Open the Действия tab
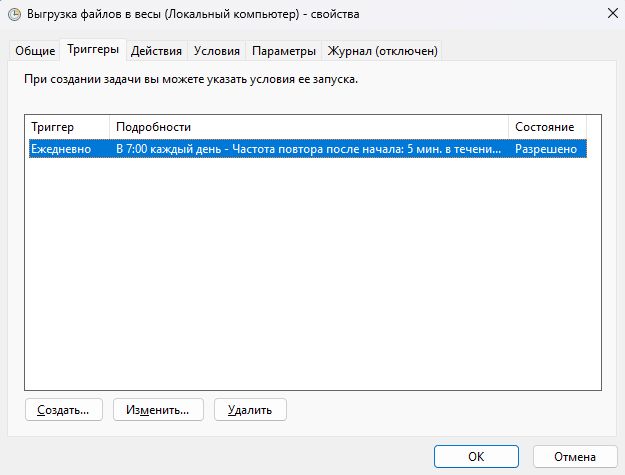625x475 pixels. point(156,51)
